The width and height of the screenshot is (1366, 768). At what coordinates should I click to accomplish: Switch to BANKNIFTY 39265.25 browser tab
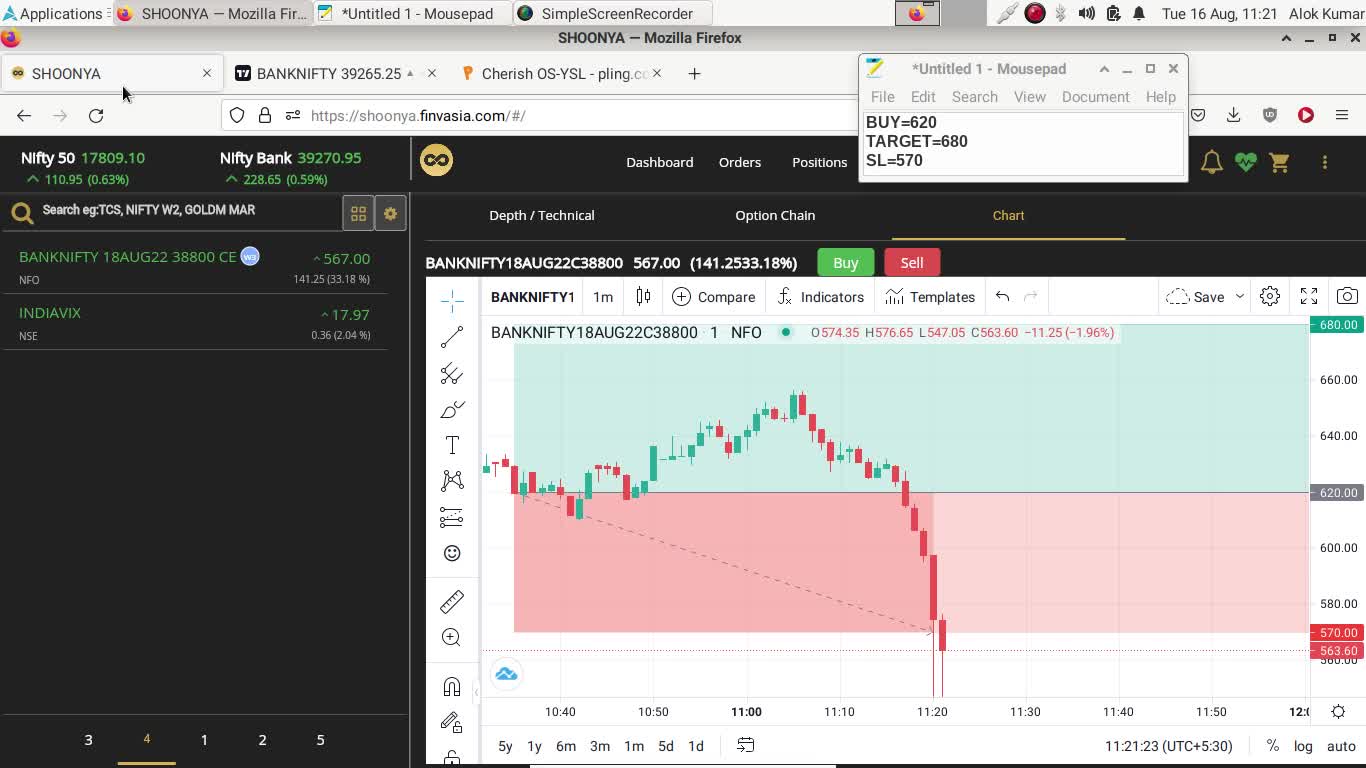(336, 74)
